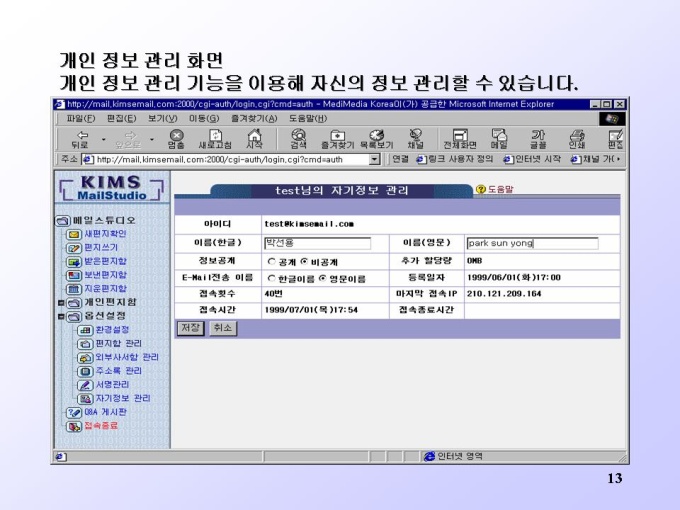This screenshot has height=510, width=680.
Task: Open the Search (검색) toolbar icon
Action: 298,139
